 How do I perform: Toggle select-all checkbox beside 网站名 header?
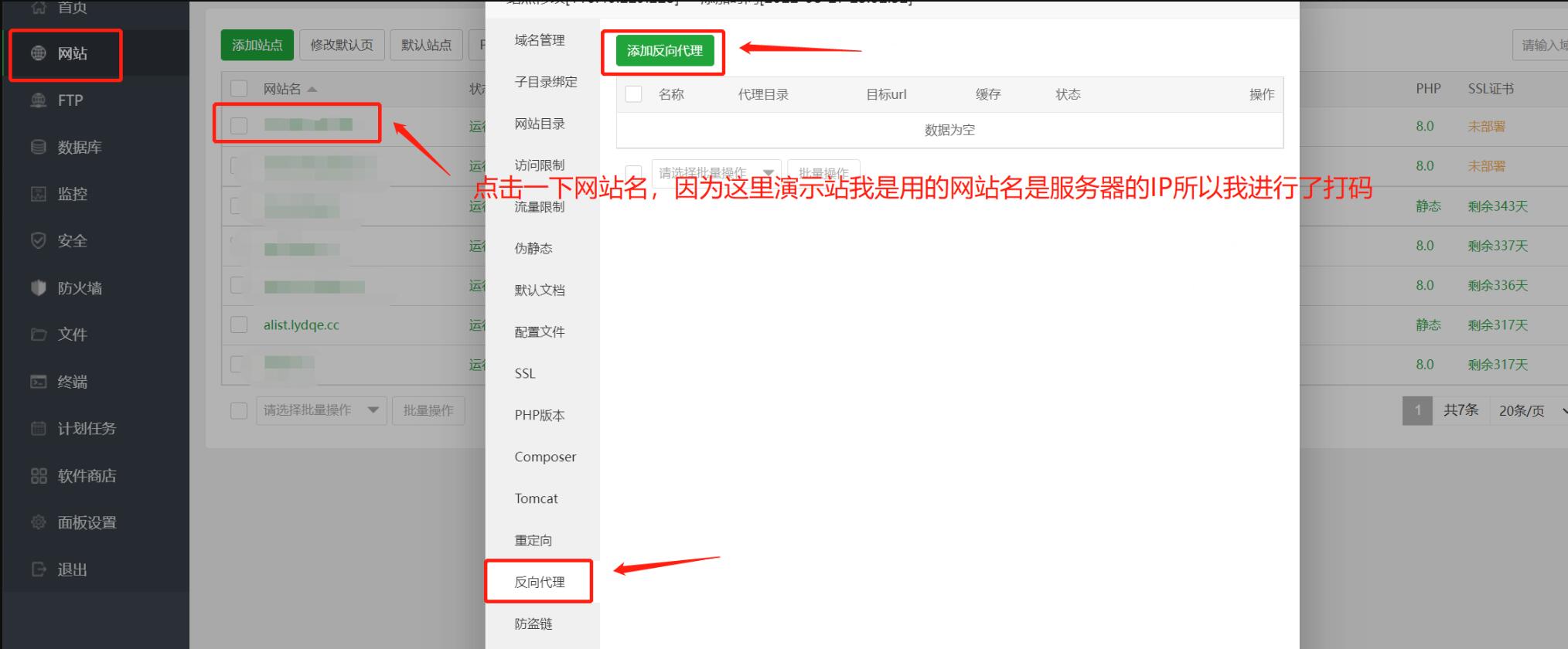coord(239,89)
